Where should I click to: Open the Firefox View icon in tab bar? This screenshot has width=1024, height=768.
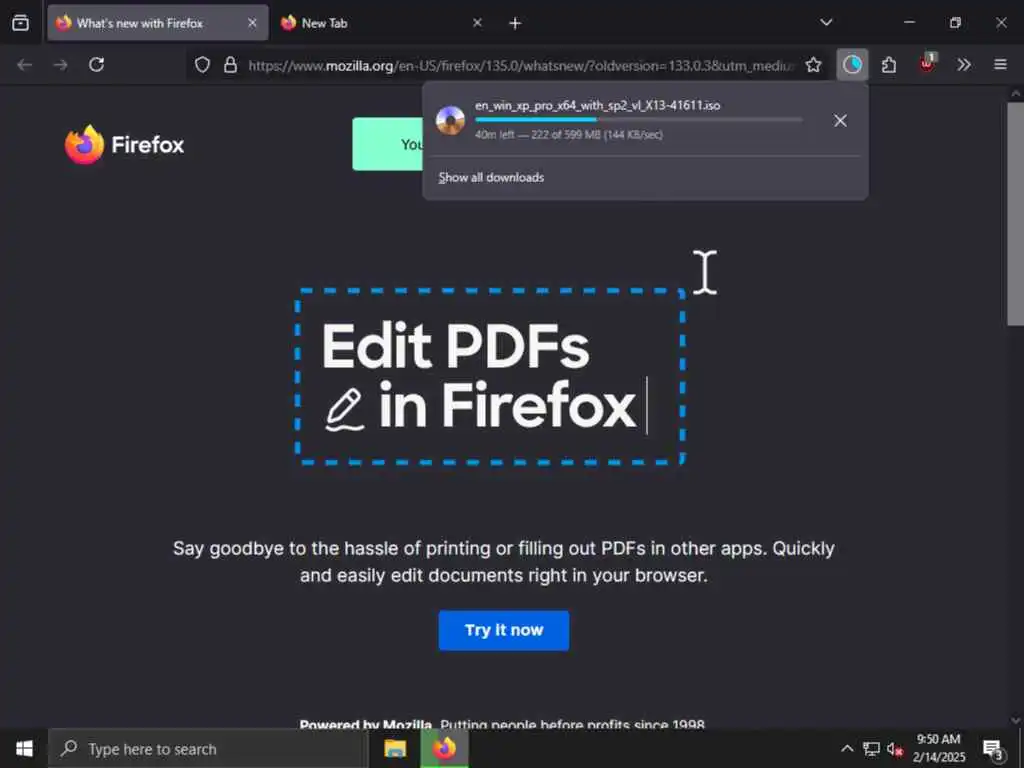[20, 23]
